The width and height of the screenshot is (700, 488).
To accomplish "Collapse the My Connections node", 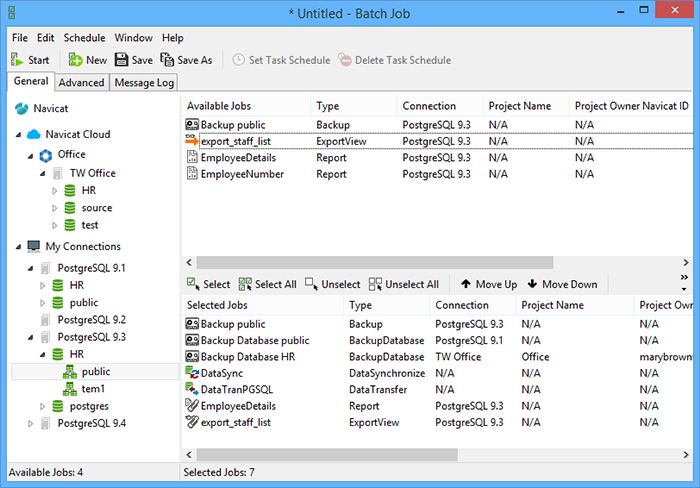I will (x=18, y=247).
